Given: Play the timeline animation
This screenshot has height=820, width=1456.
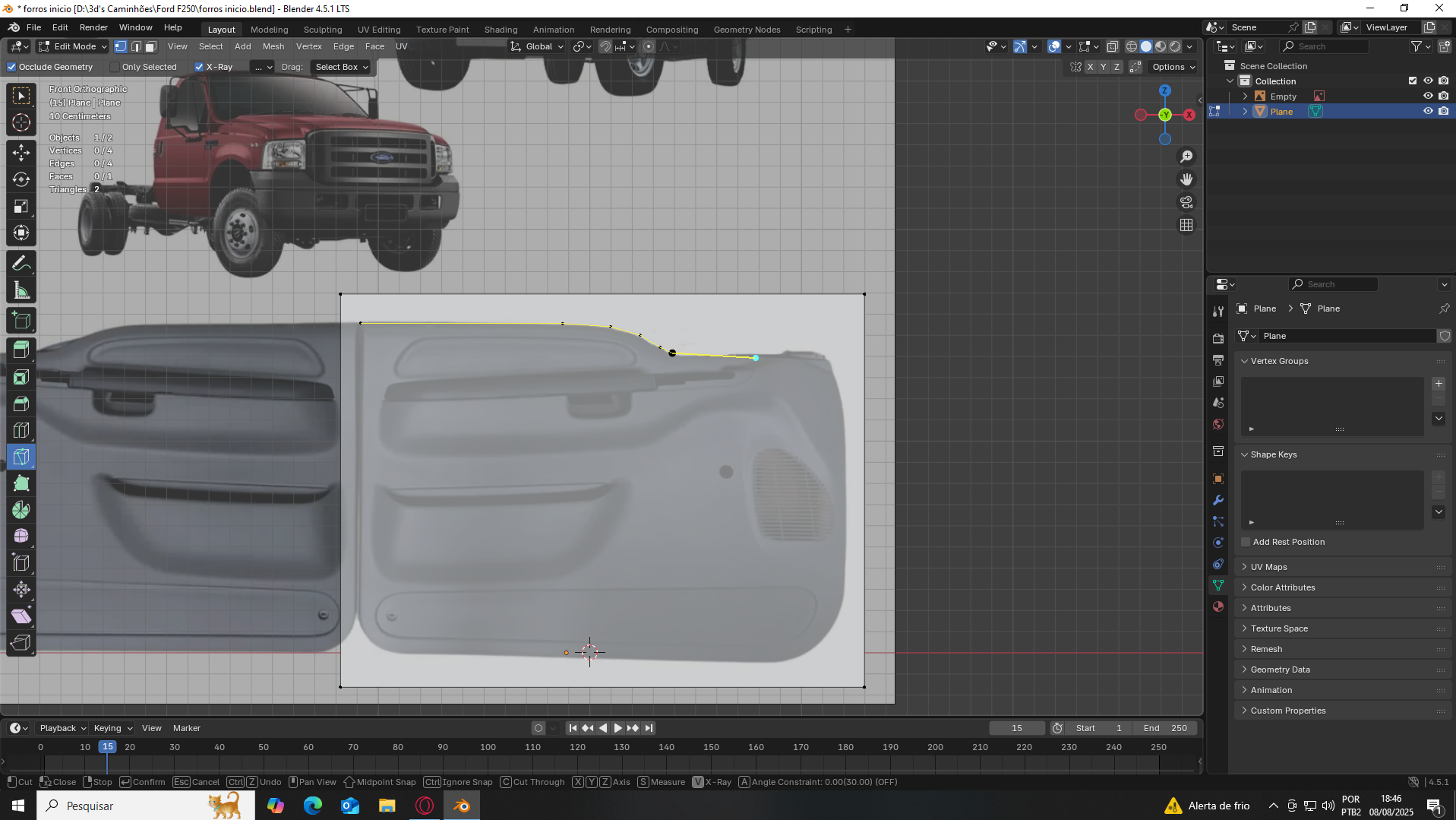Looking at the screenshot, I should [617, 728].
